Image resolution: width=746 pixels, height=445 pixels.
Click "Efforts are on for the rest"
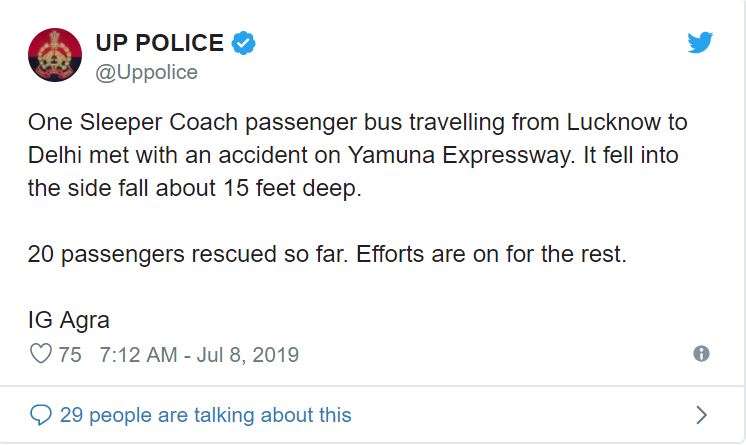pos(491,254)
